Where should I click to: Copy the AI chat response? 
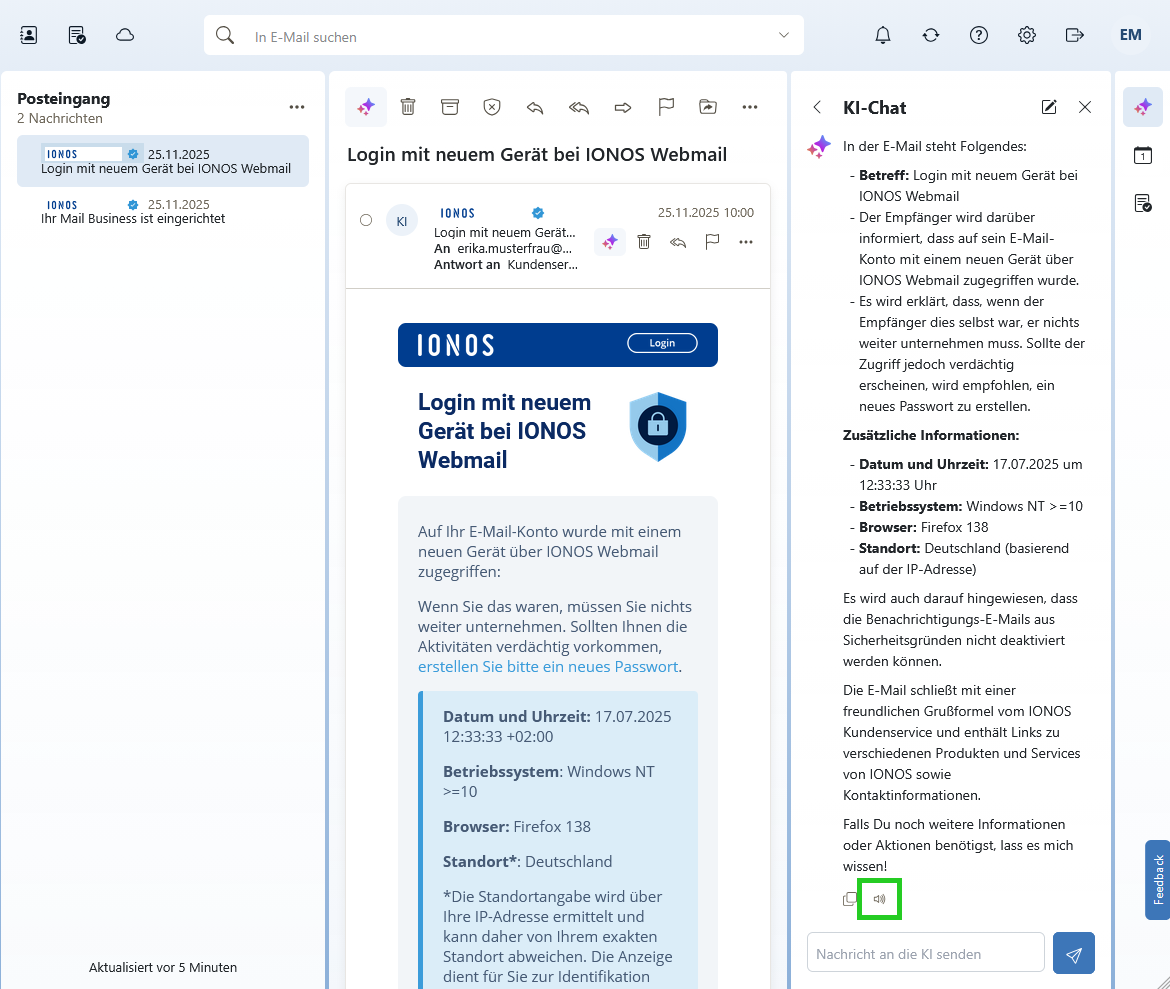coord(850,898)
